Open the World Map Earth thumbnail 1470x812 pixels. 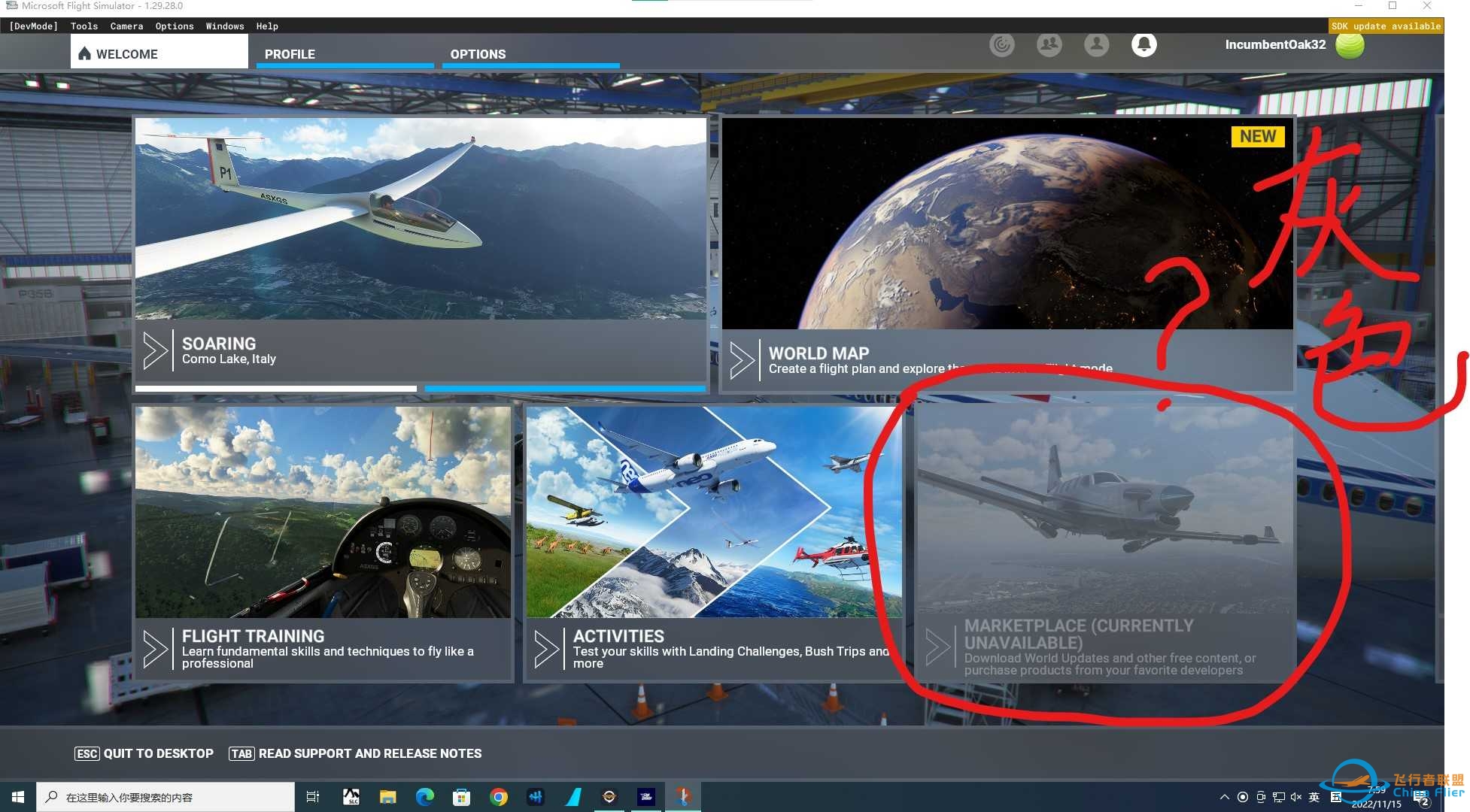[x=1007, y=223]
